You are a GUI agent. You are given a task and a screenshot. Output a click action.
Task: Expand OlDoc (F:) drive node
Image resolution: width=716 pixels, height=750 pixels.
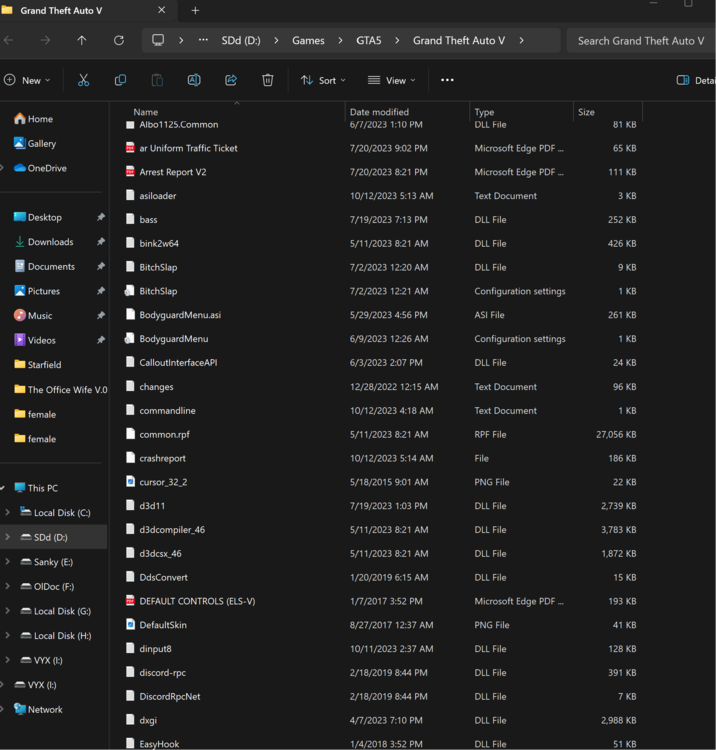[7, 586]
